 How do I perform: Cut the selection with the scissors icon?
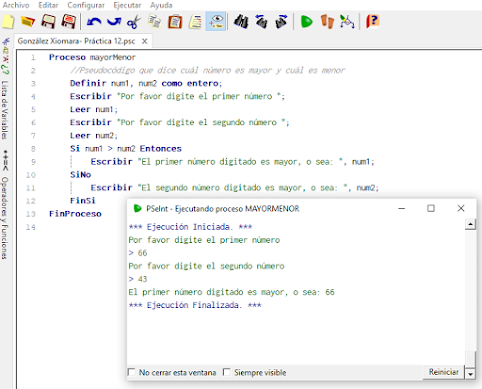coord(134,22)
